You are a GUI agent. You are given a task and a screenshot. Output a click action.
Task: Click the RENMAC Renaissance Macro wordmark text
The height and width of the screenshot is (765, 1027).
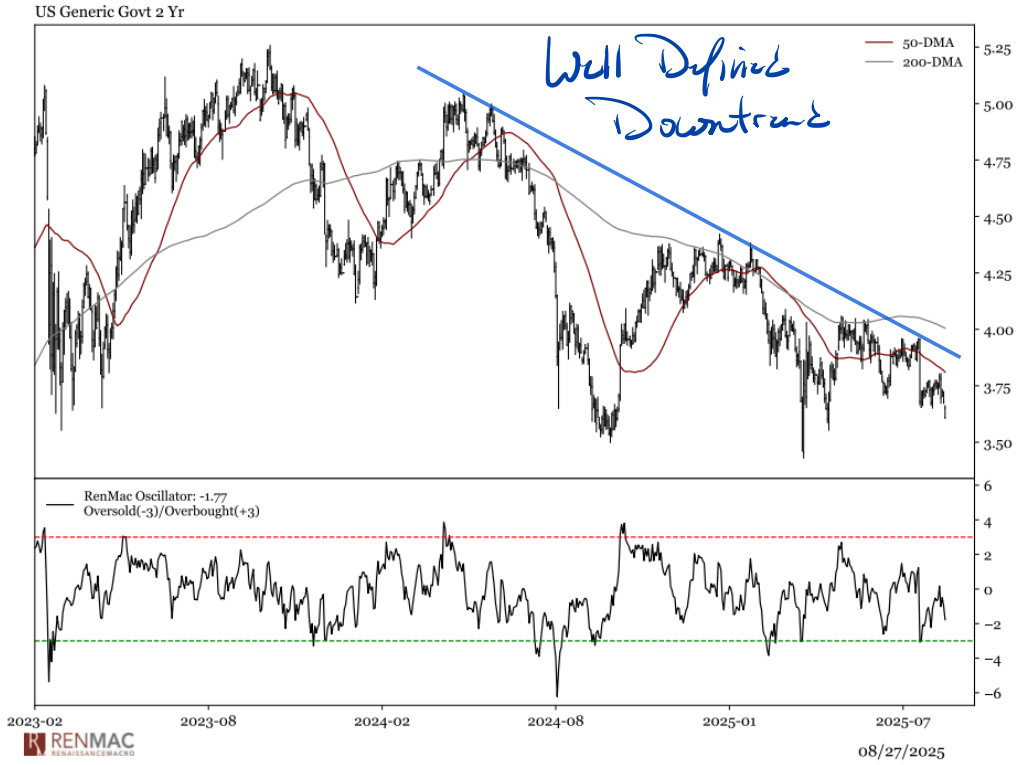[92, 744]
